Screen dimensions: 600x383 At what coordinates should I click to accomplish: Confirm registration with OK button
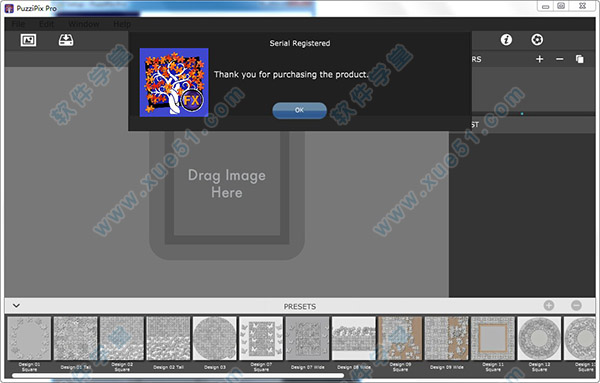tap(299, 110)
